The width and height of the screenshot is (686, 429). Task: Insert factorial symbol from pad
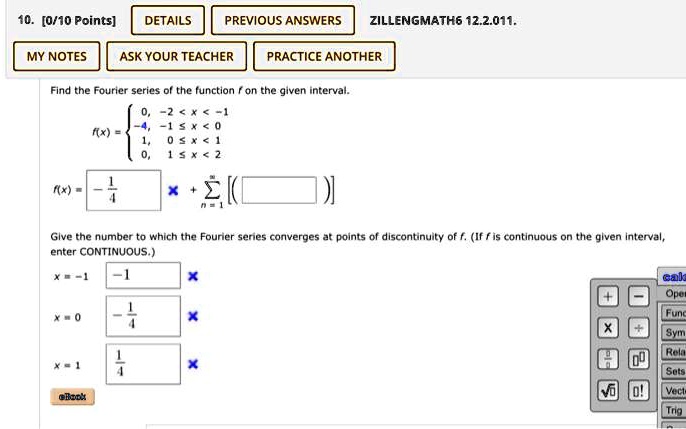(x=639, y=391)
